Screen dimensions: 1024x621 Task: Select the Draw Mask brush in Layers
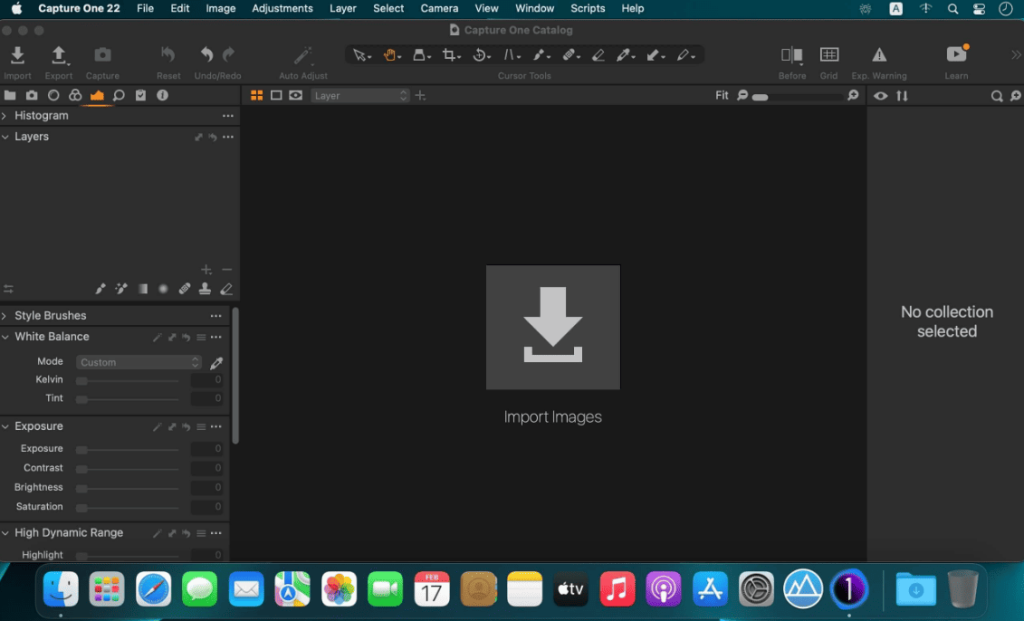tap(100, 289)
